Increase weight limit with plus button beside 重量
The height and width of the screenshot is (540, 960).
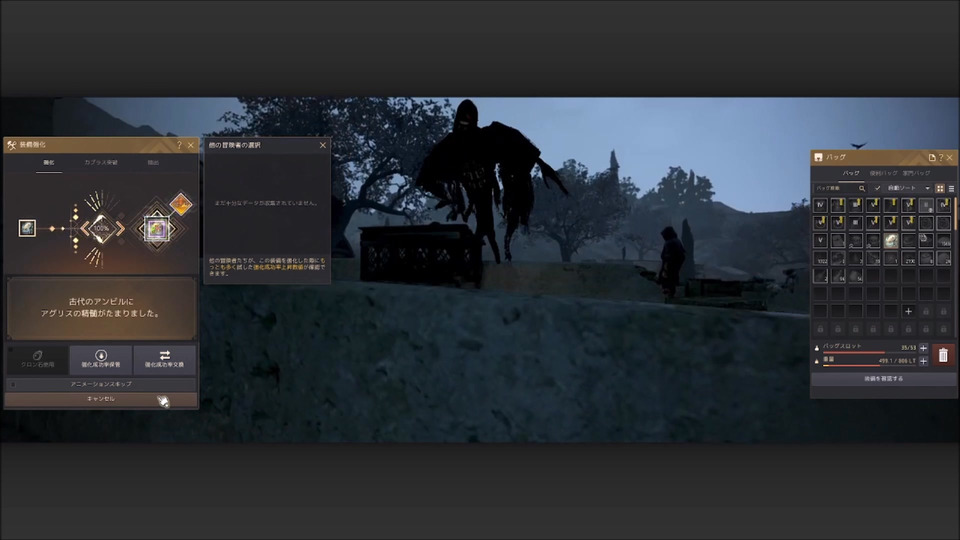coord(923,361)
